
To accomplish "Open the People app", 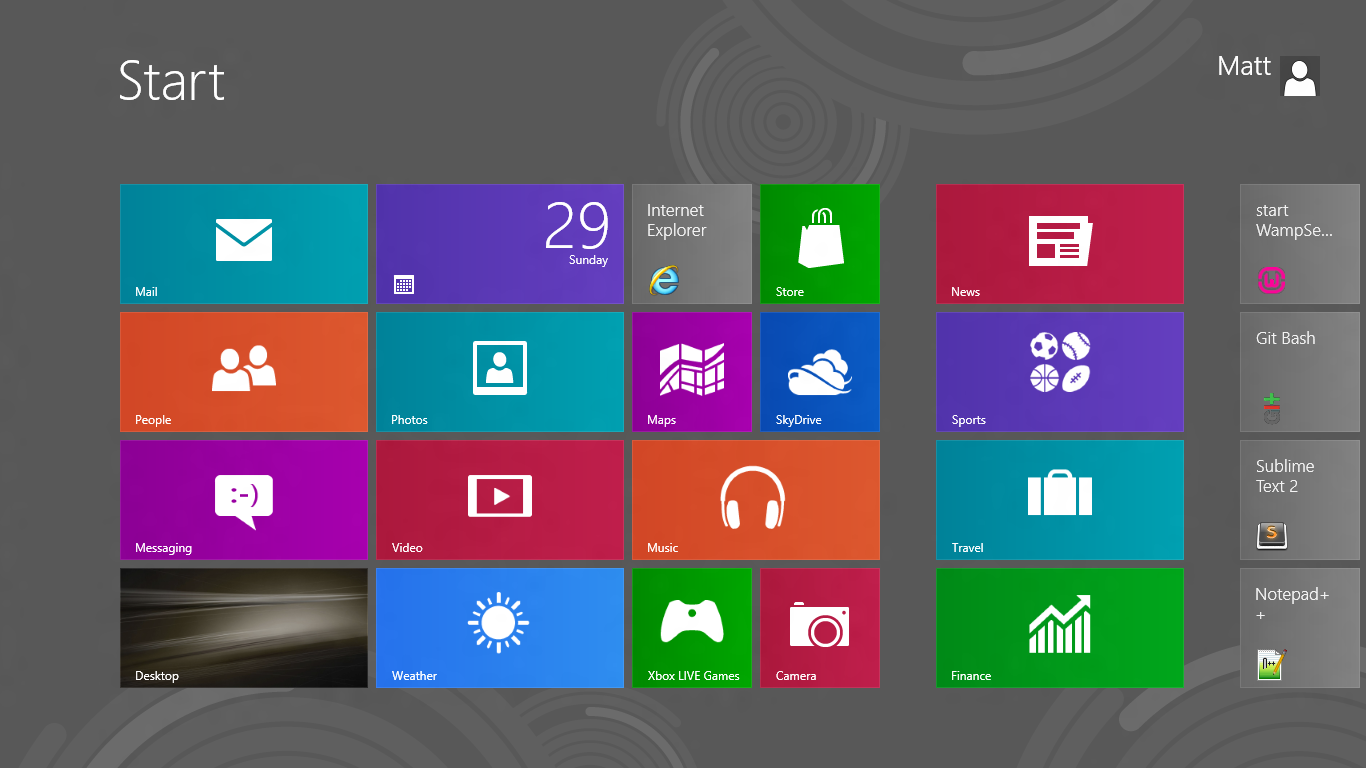I will [243, 371].
